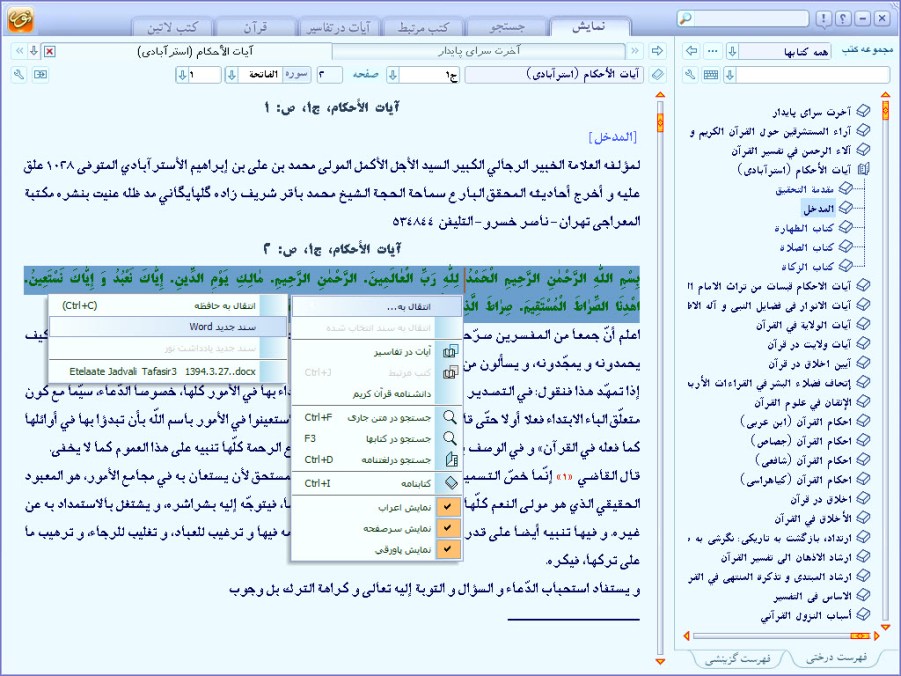Open the book search field dropdown arrow
This screenshot has width=901, height=676.
pos(730,75)
